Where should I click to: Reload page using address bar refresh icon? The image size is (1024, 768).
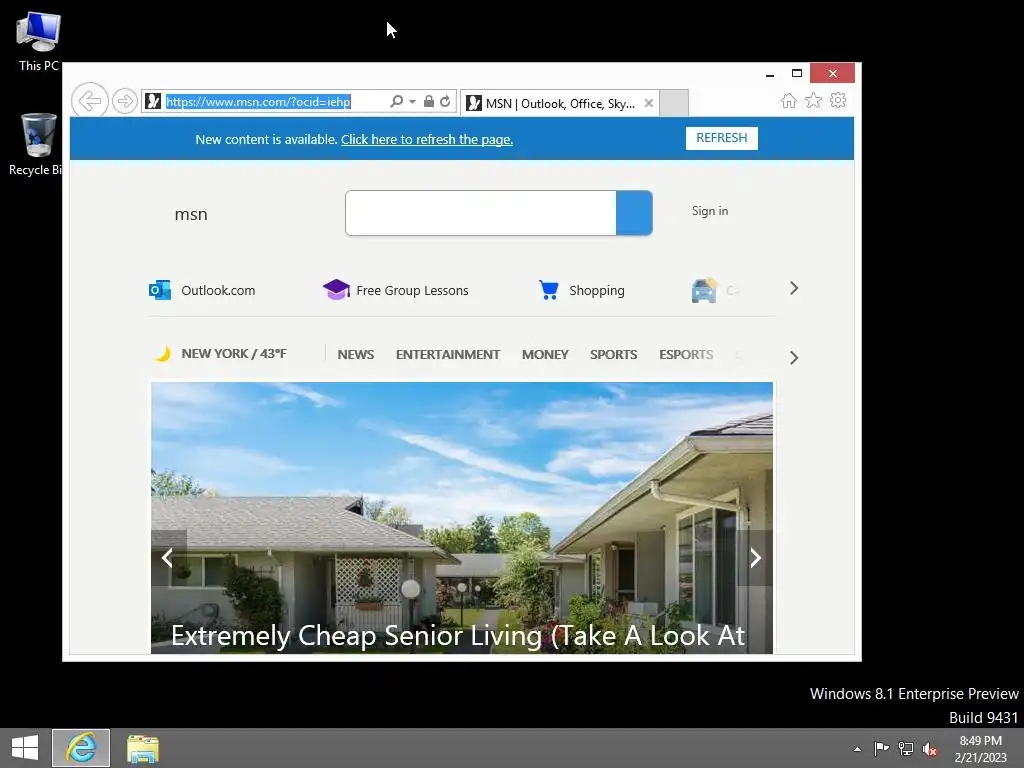click(445, 101)
